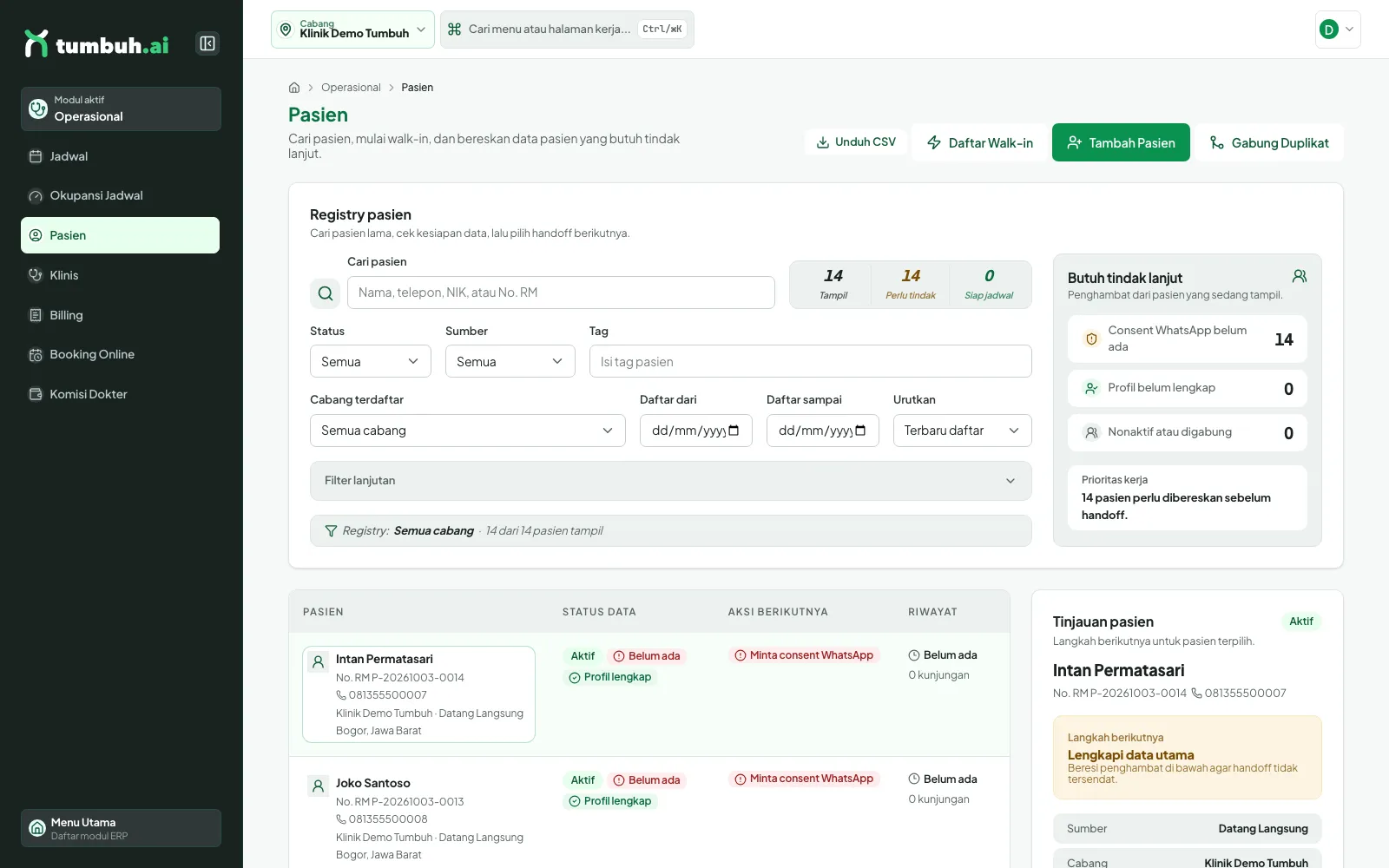This screenshot has height=868, width=1389.
Task: Click the Cari pasien input field
Action: pyautogui.click(x=561, y=293)
